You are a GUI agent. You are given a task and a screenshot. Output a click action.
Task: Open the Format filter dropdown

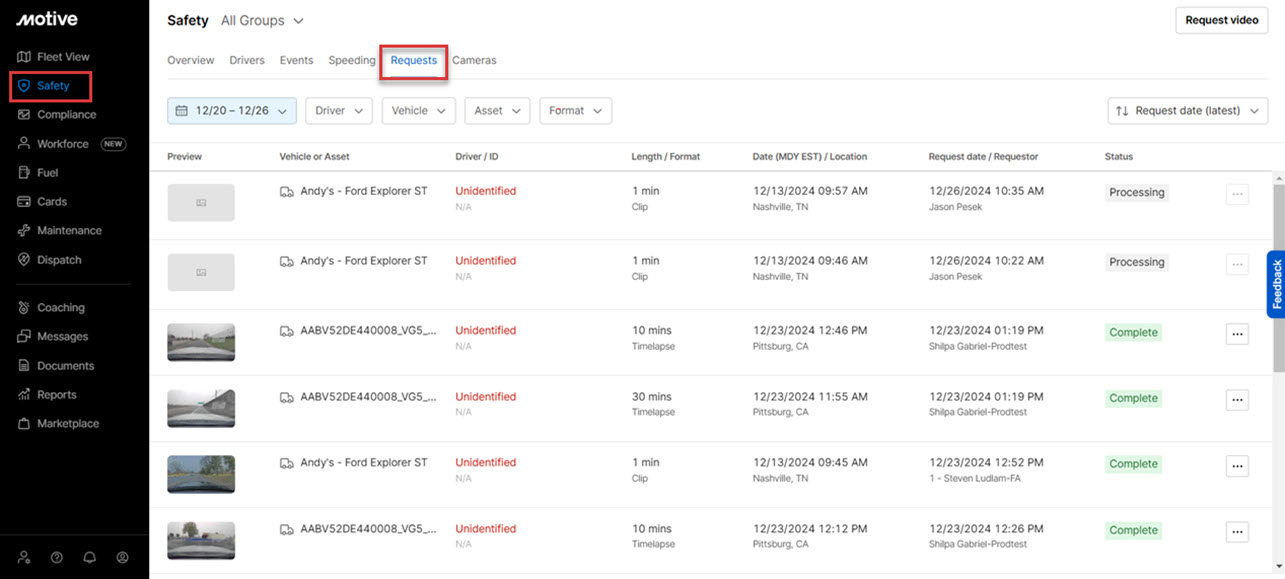(575, 111)
